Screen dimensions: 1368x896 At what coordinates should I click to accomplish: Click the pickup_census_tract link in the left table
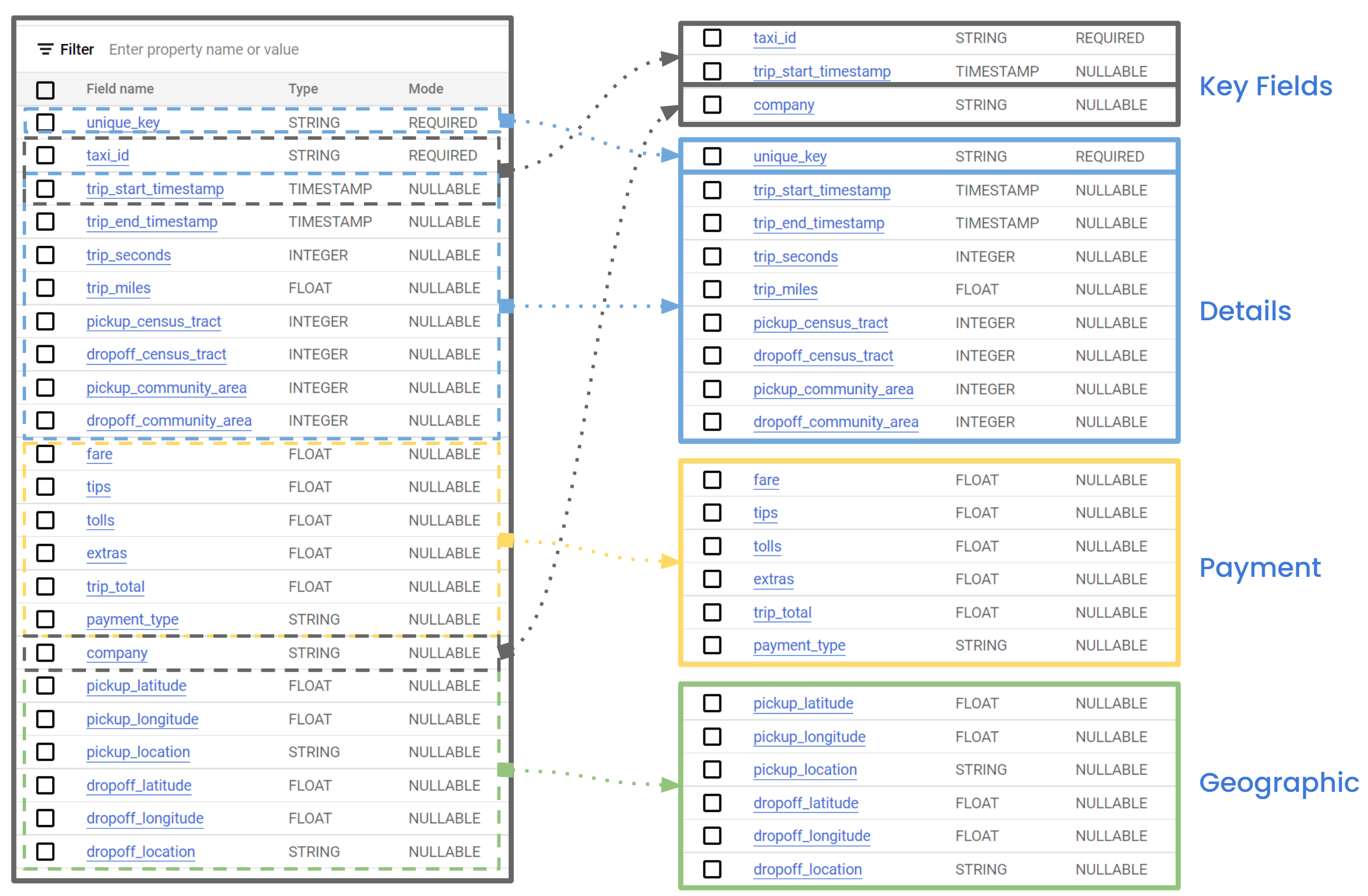coord(153,321)
